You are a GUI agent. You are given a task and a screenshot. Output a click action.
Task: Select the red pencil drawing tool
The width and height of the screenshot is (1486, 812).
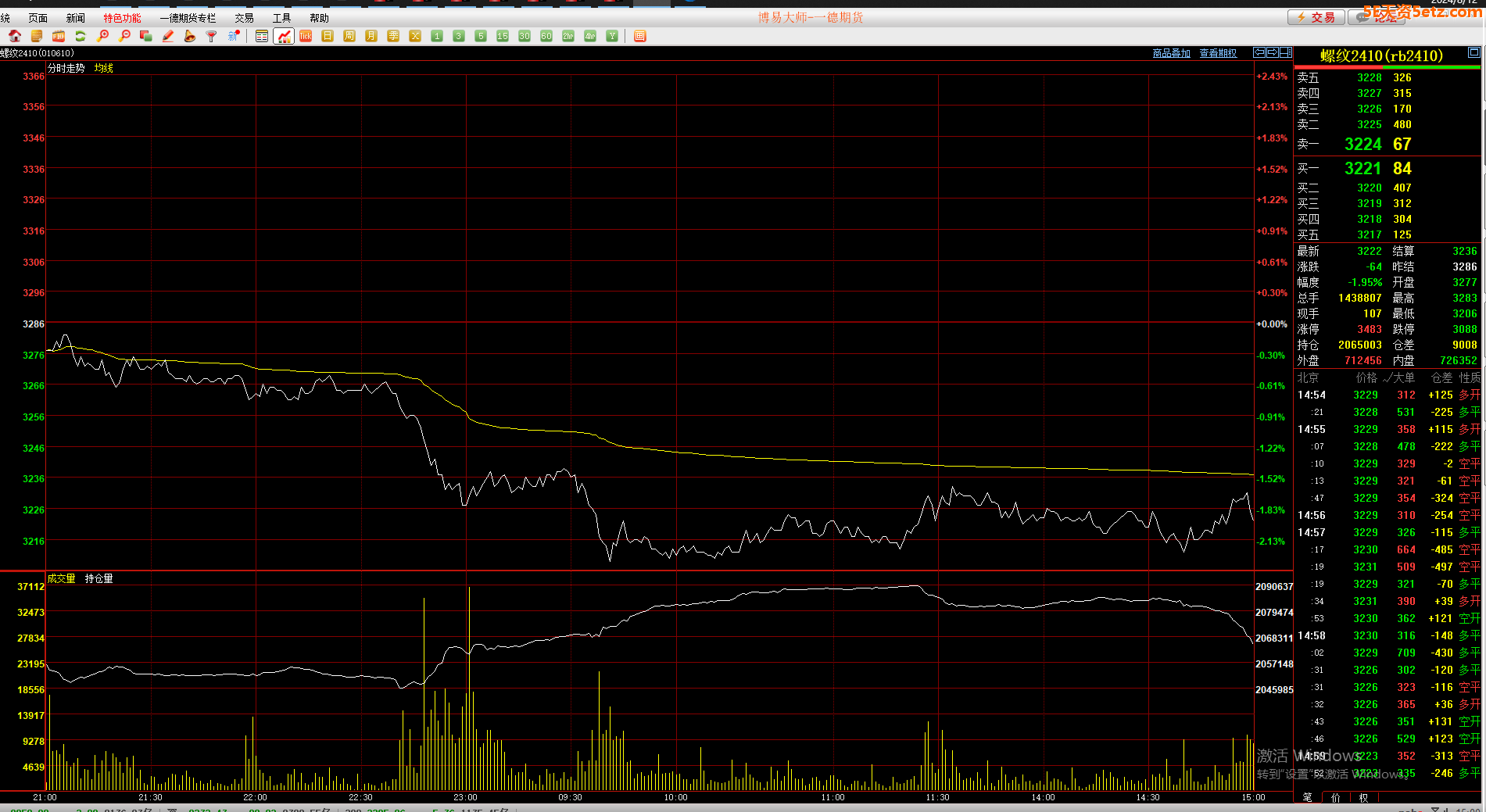[x=168, y=36]
